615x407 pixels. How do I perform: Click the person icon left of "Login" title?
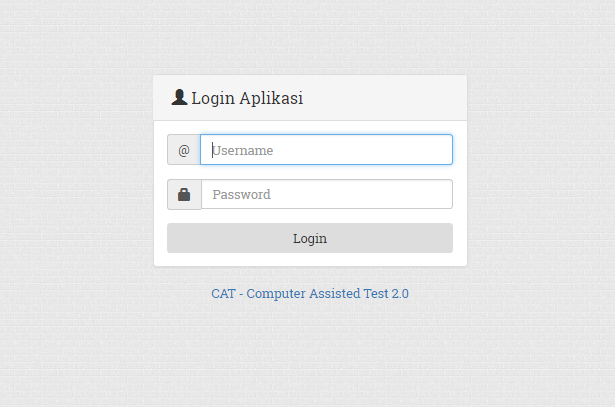click(x=179, y=97)
